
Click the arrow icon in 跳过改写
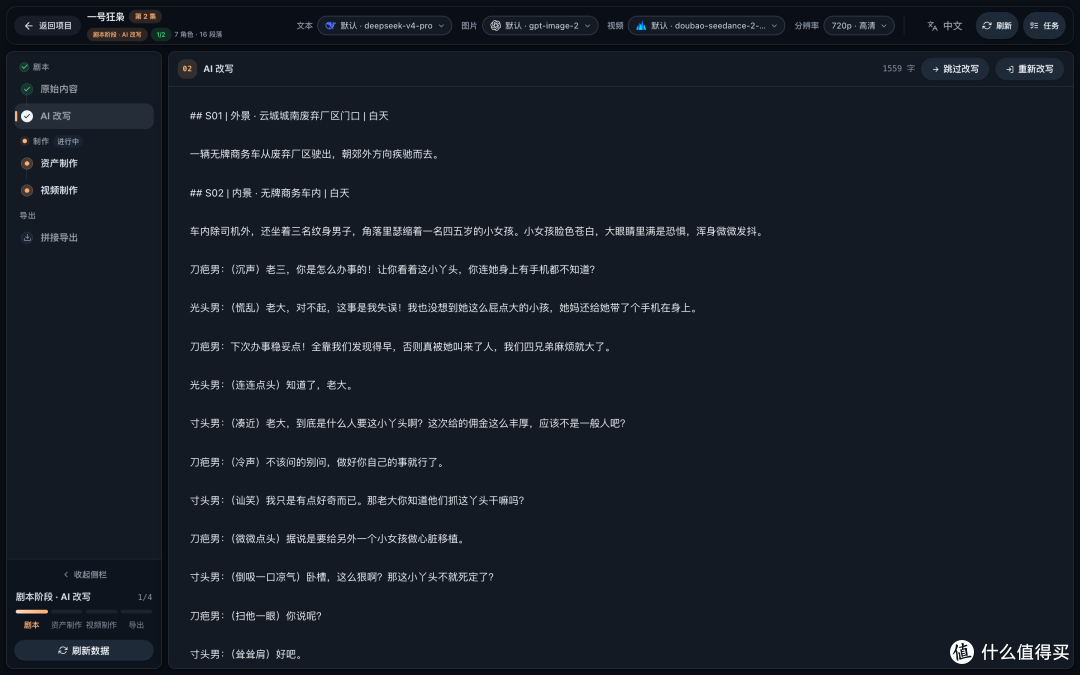935,69
